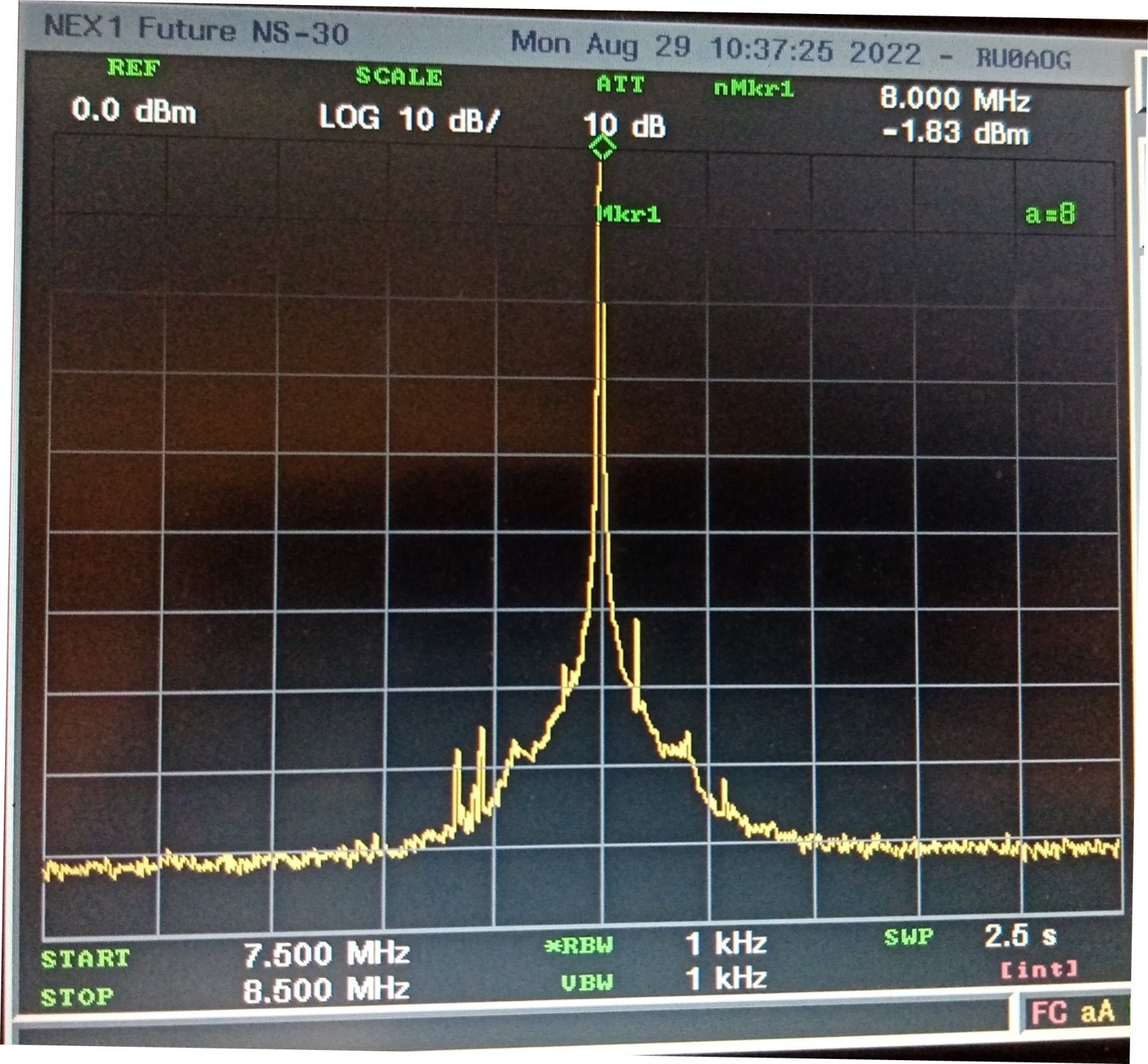The width and height of the screenshot is (1148, 1064).
Task: Click the RU0AOG callsign in the header
Action: [x=1023, y=59]
